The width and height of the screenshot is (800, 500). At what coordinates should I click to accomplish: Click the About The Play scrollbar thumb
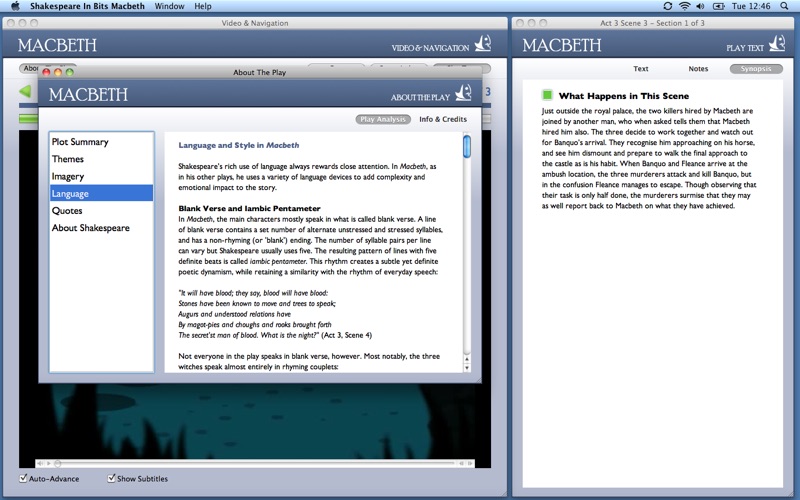[466, 146]
